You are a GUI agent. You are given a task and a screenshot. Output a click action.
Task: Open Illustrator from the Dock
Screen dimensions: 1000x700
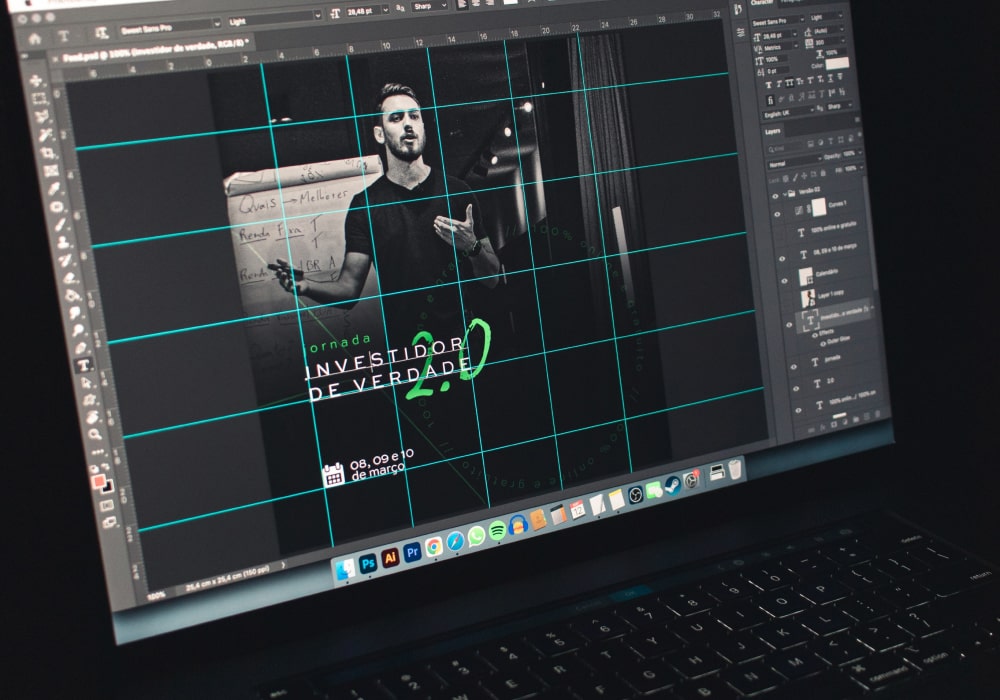(390, 558)
